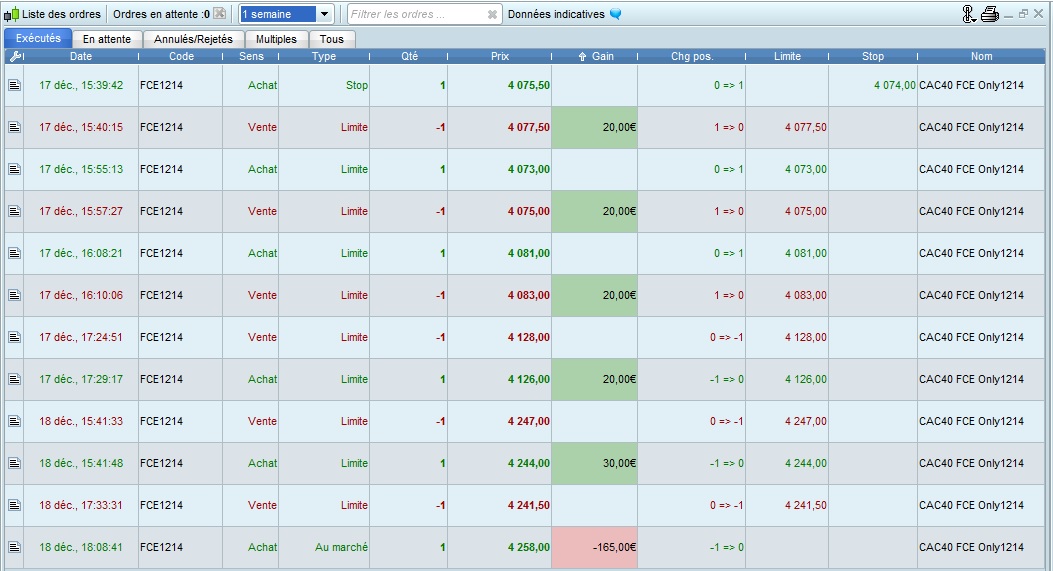Click the 'Filtrer les ordres' search field
This screenshot has height=571, width=1053.
click(415, 14)
